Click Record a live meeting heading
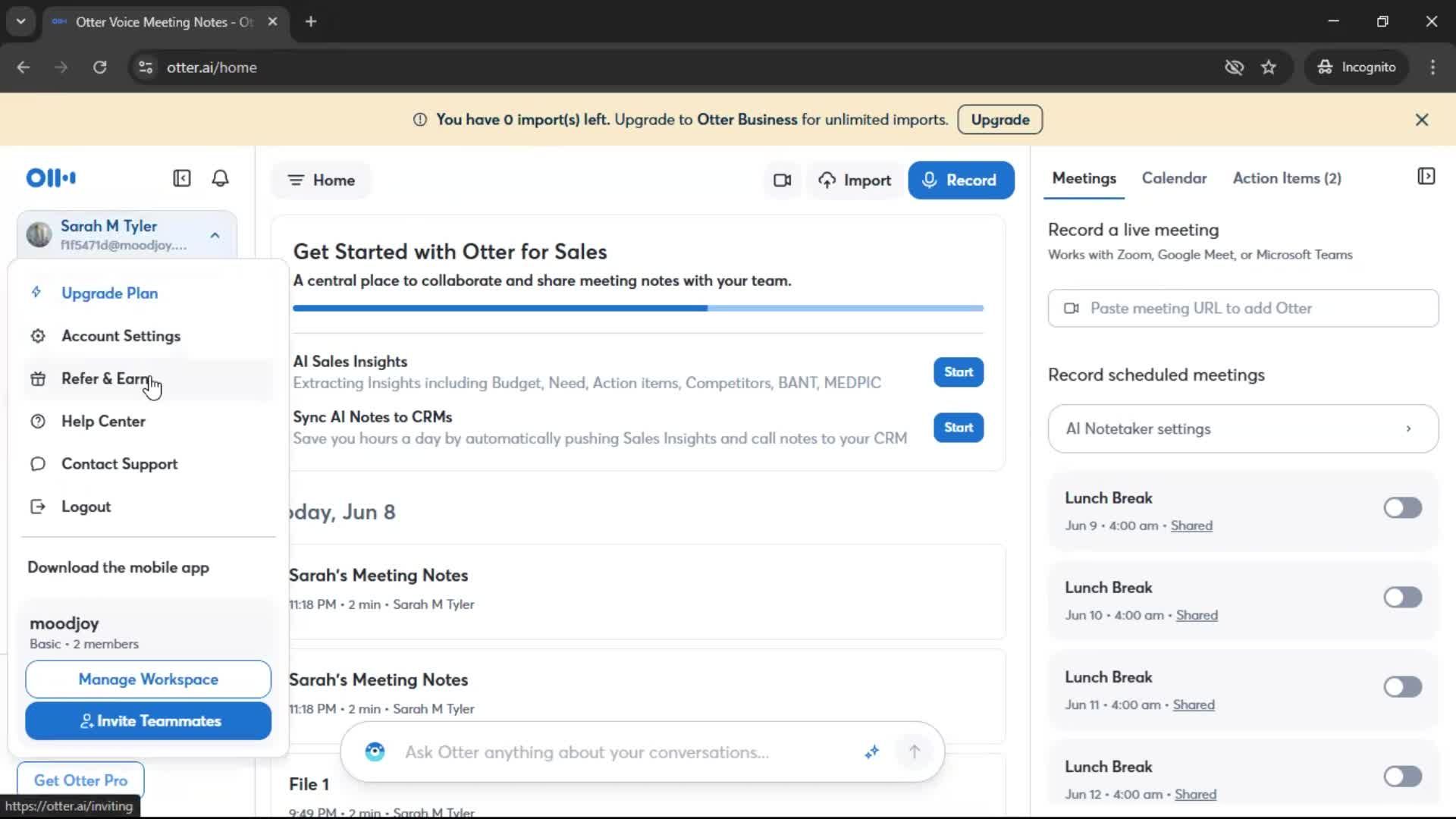1456x819 pixels. point(1133,230)
